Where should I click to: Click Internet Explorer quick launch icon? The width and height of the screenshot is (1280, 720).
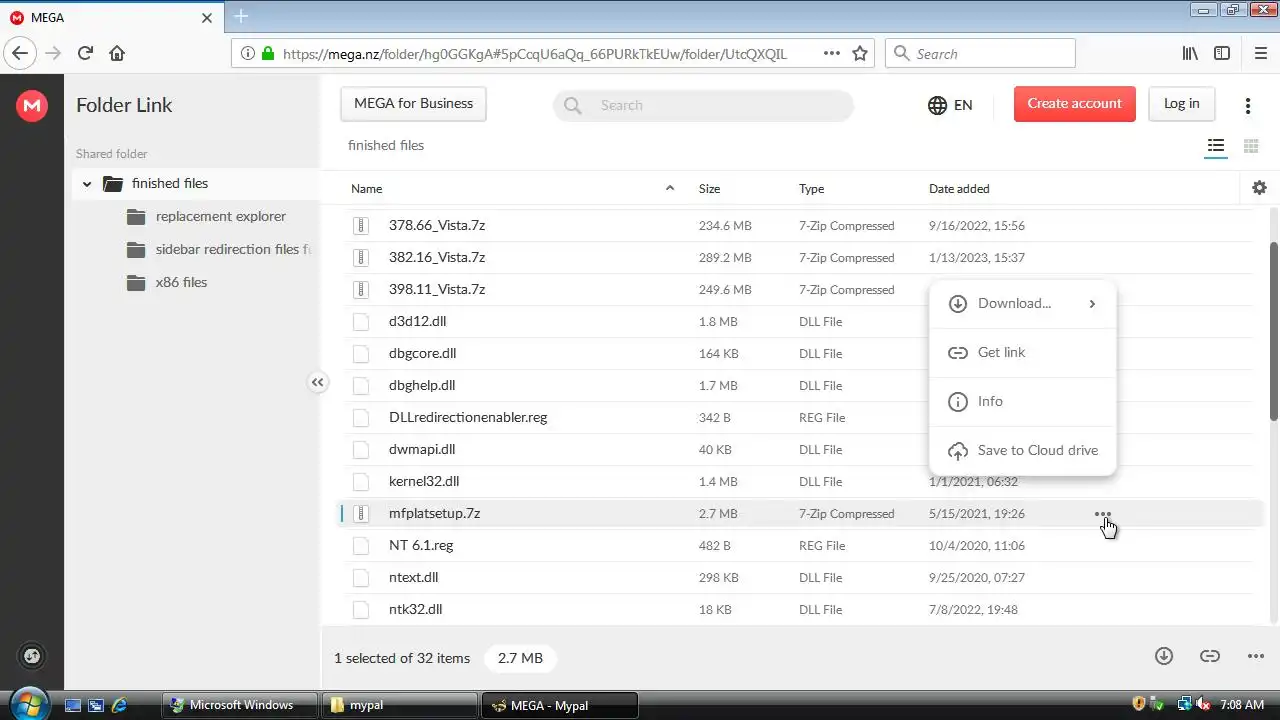pyautogui.click(x=120, y=705)
